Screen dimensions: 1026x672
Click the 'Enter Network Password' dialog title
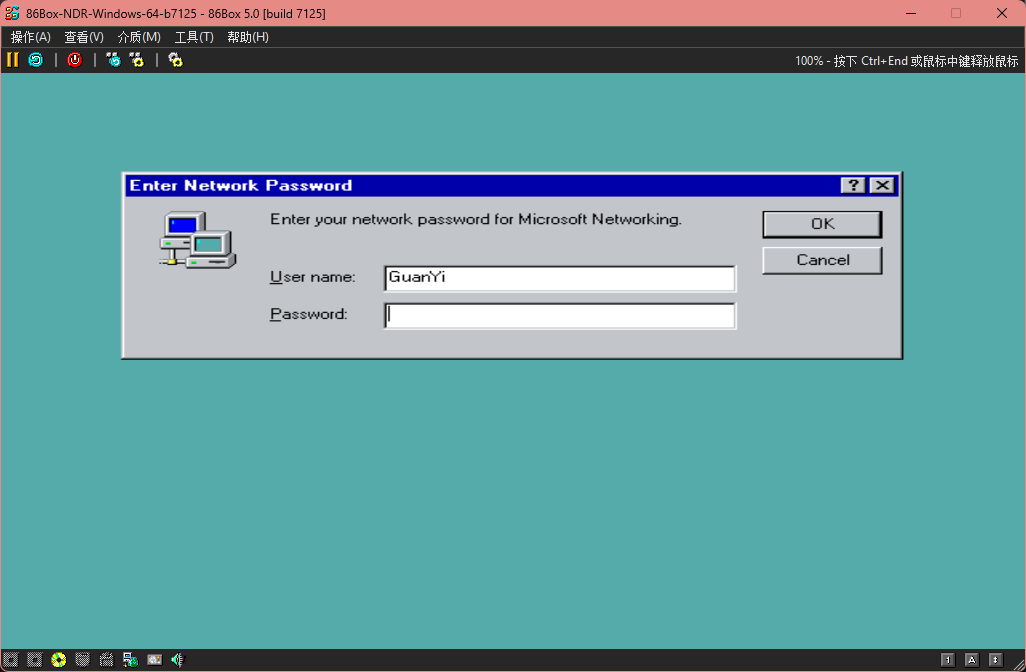click(x=241, y=185)
